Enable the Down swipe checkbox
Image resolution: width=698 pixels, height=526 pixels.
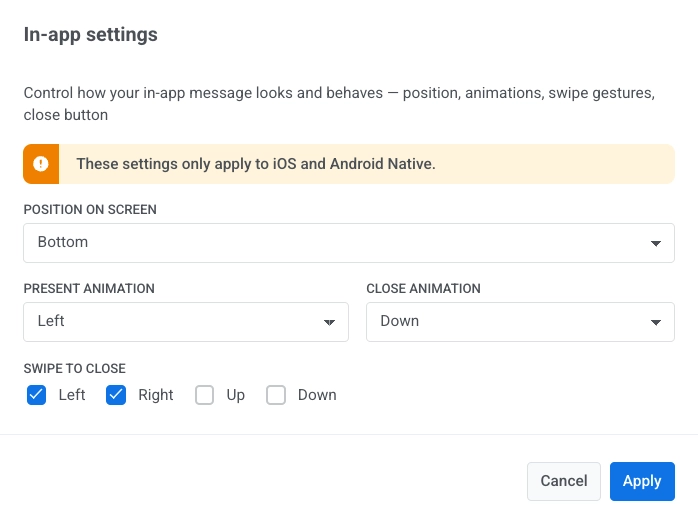pos(276,395)
